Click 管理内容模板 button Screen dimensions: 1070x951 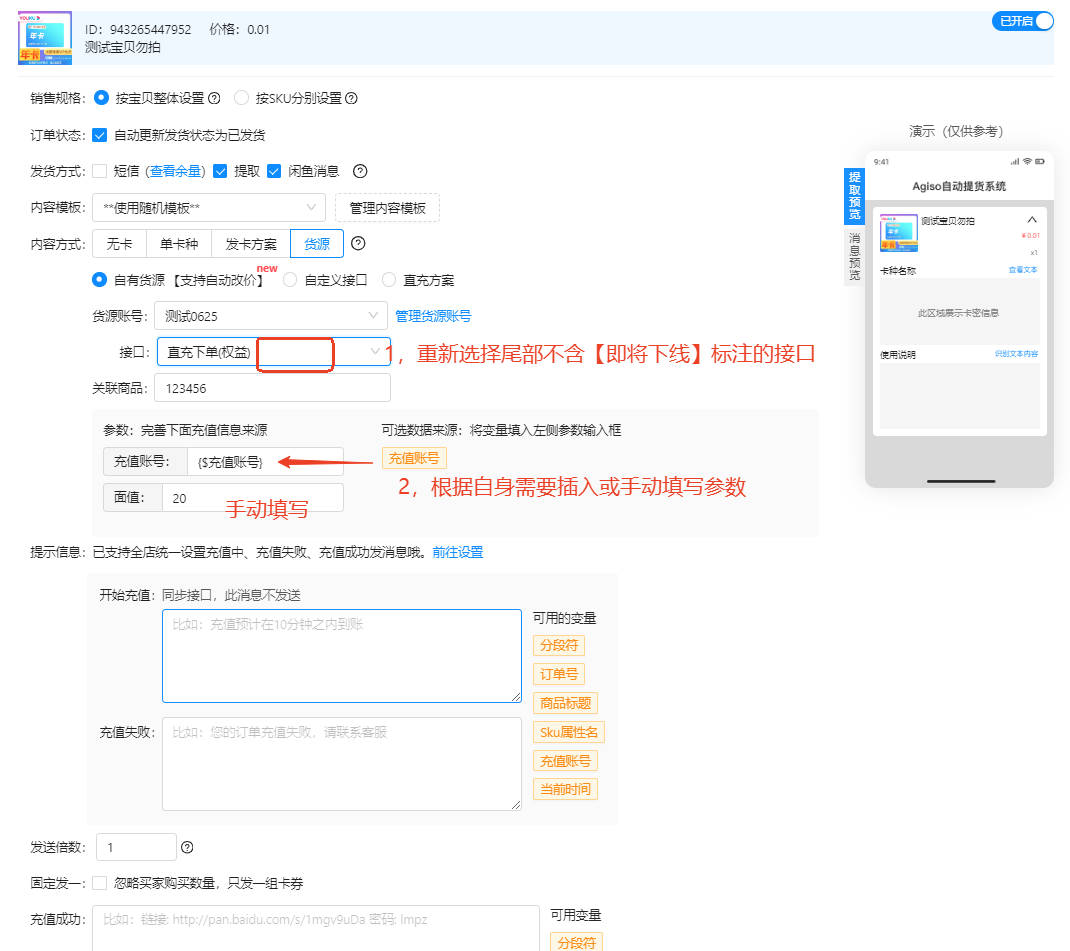click(388, 208)
